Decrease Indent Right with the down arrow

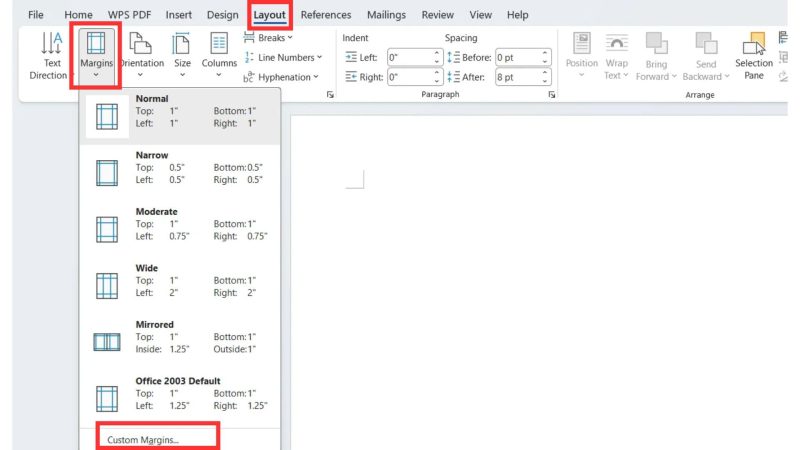(437, 81)
